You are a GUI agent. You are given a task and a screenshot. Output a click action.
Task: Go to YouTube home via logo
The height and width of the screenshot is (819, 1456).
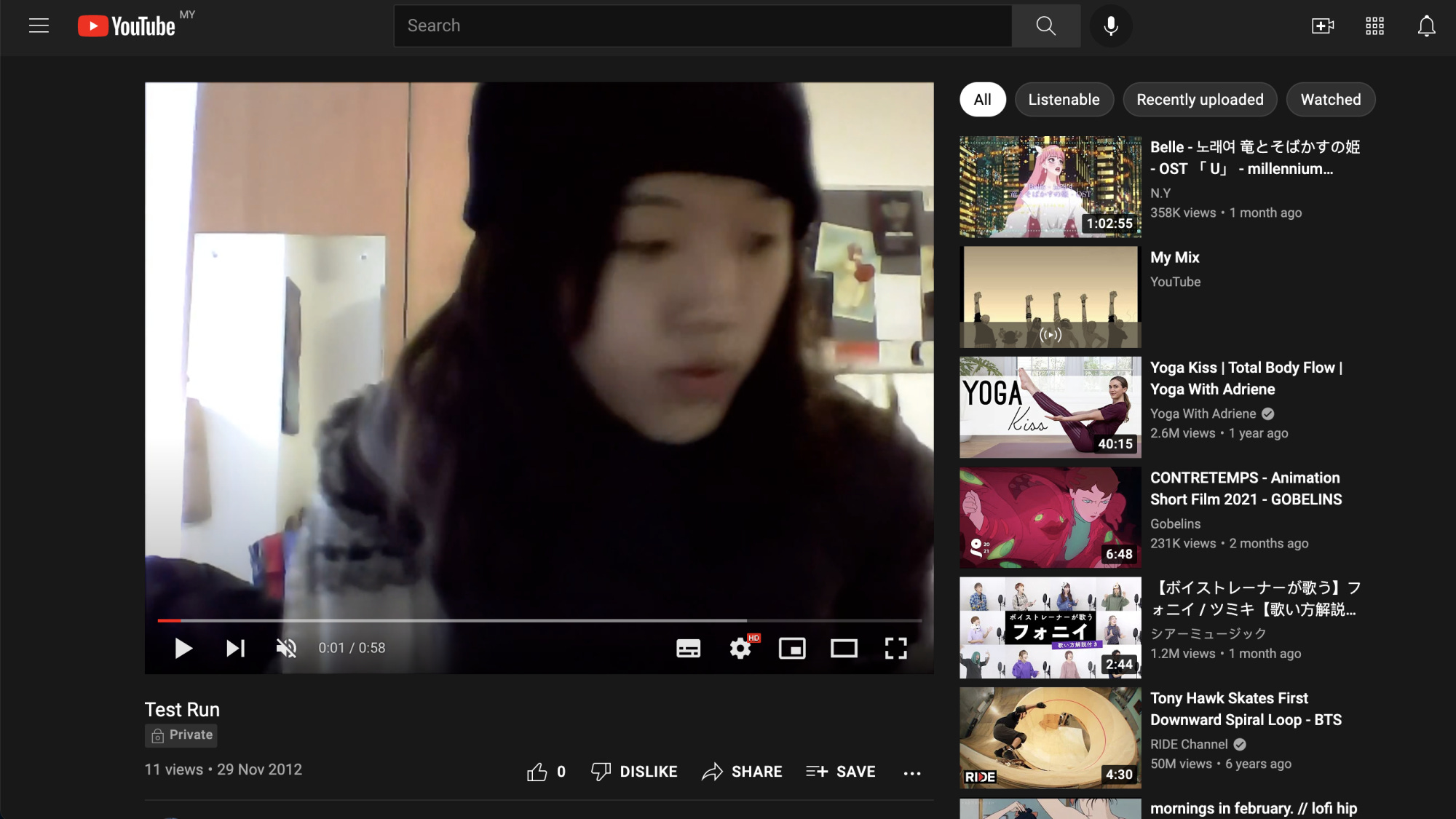coord(127,26)
